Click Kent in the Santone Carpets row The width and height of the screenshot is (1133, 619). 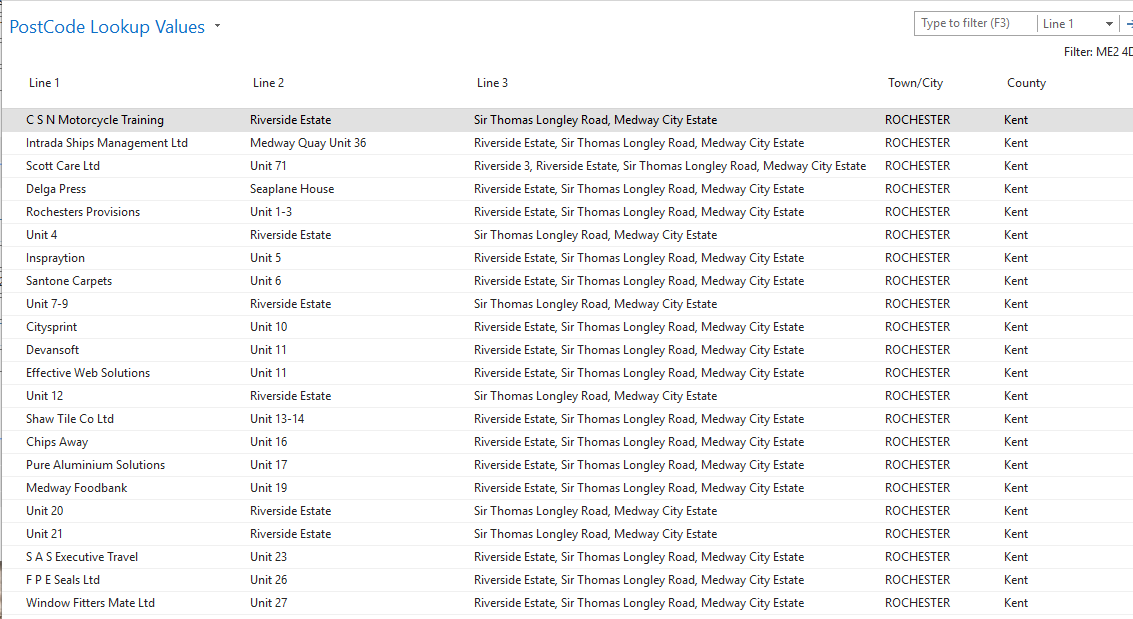[1015, 281]
